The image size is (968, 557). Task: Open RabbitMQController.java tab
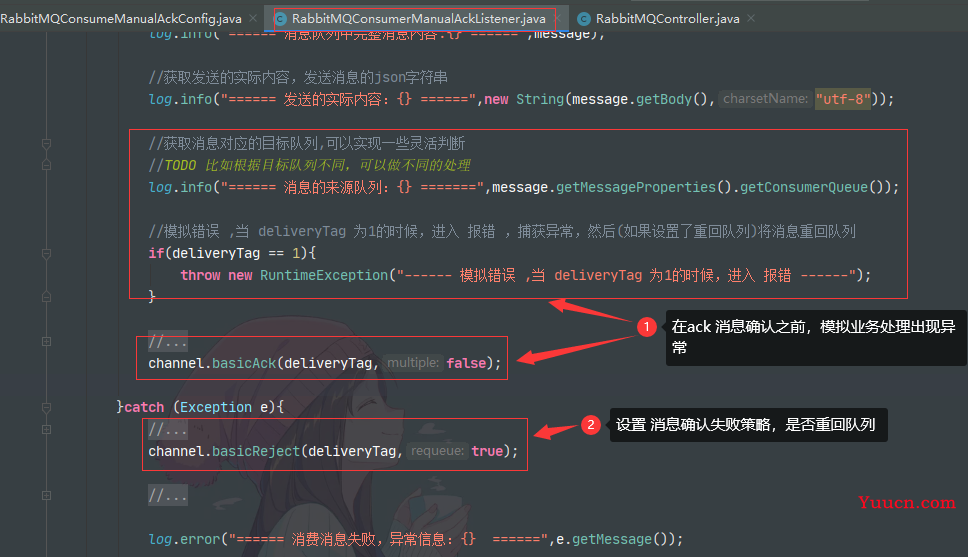pos(667,19)
